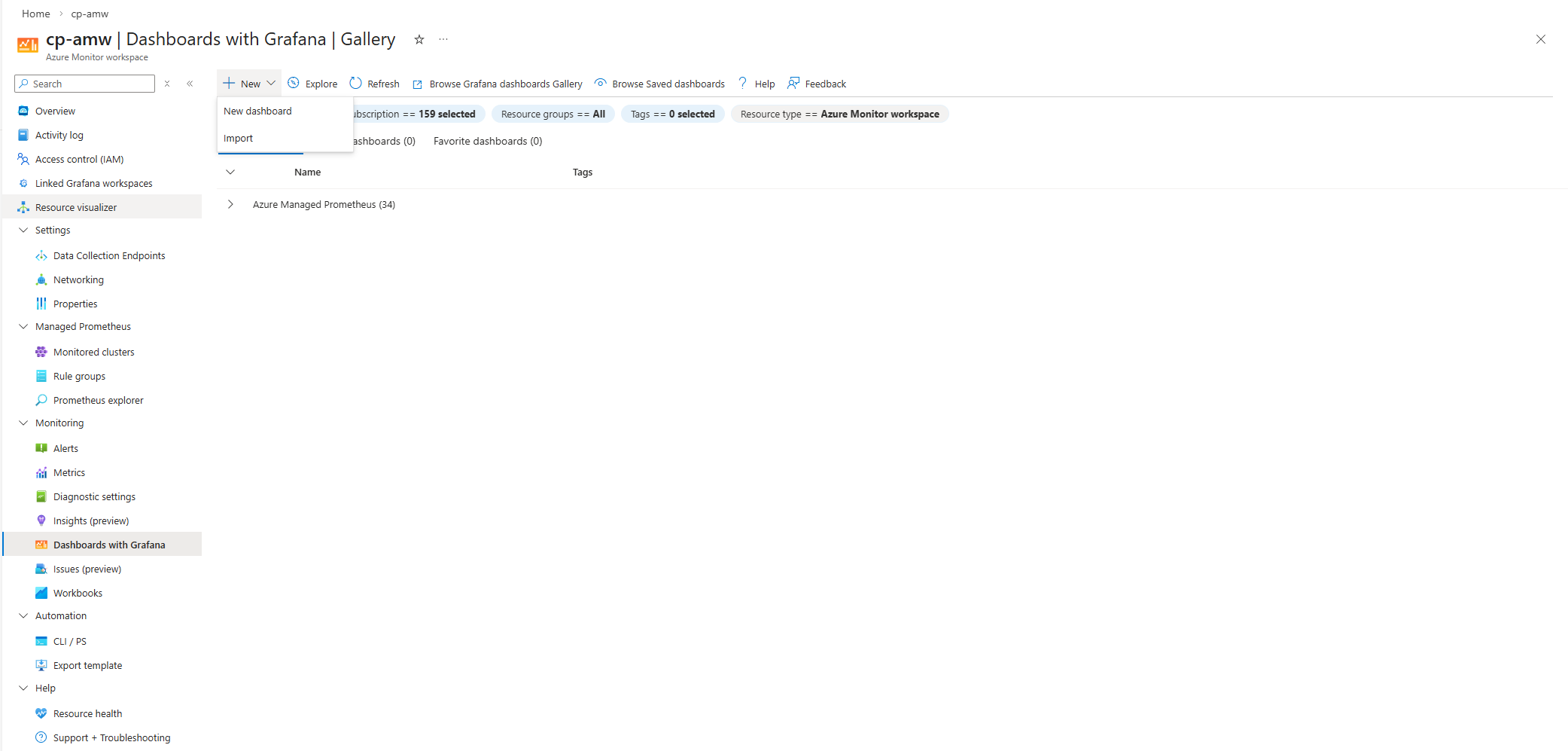Open Data Collection Endpoints page
Image resolution: width=1568 pixels, height=751 pixels.
click(109, 255)
